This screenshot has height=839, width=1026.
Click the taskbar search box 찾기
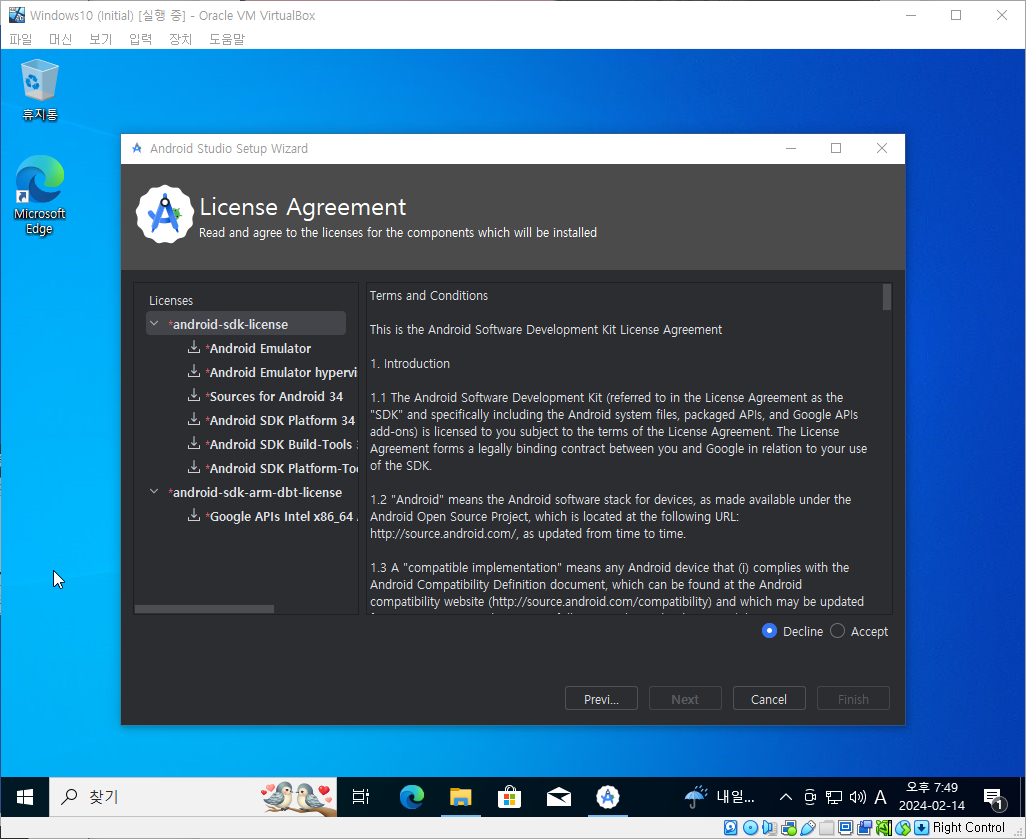pos(193,796)
